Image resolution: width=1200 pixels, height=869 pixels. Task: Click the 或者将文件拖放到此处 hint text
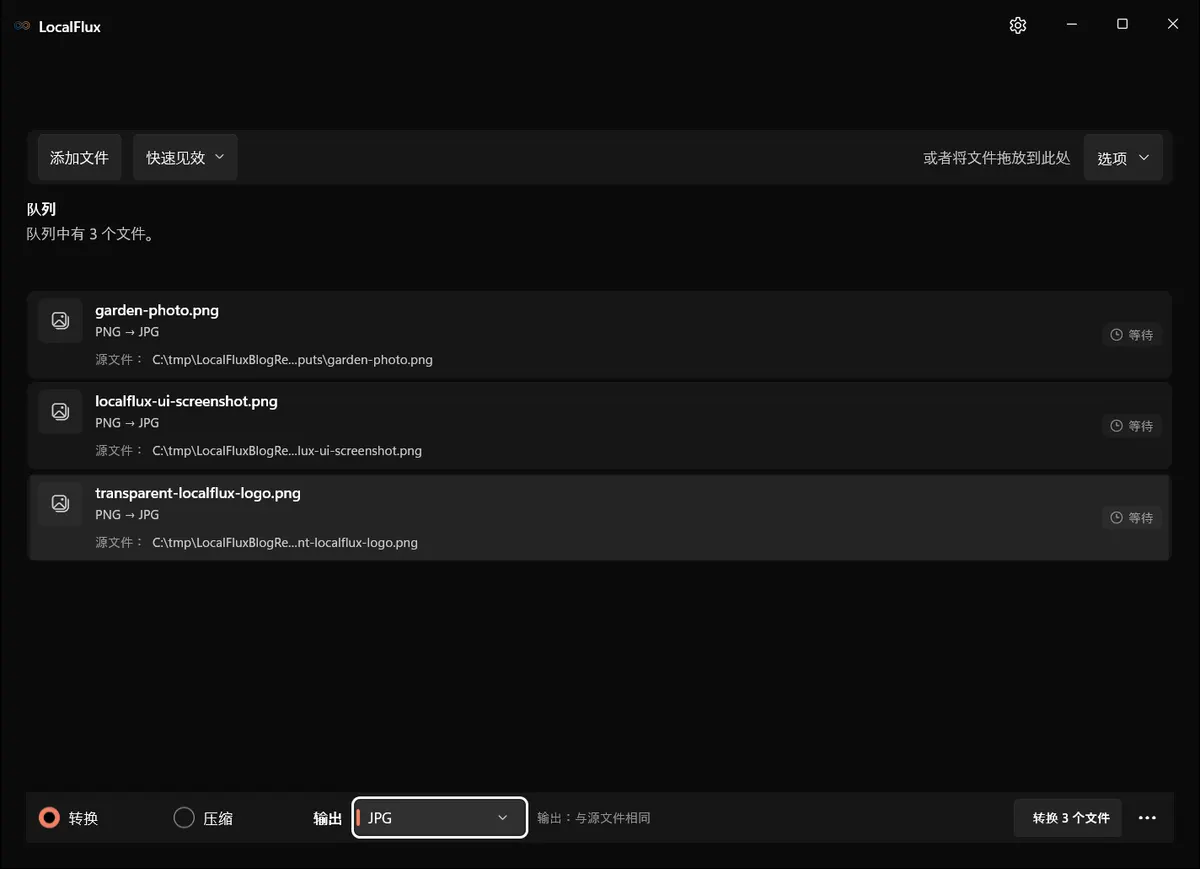pyautogui.click(x=997, y=158)
